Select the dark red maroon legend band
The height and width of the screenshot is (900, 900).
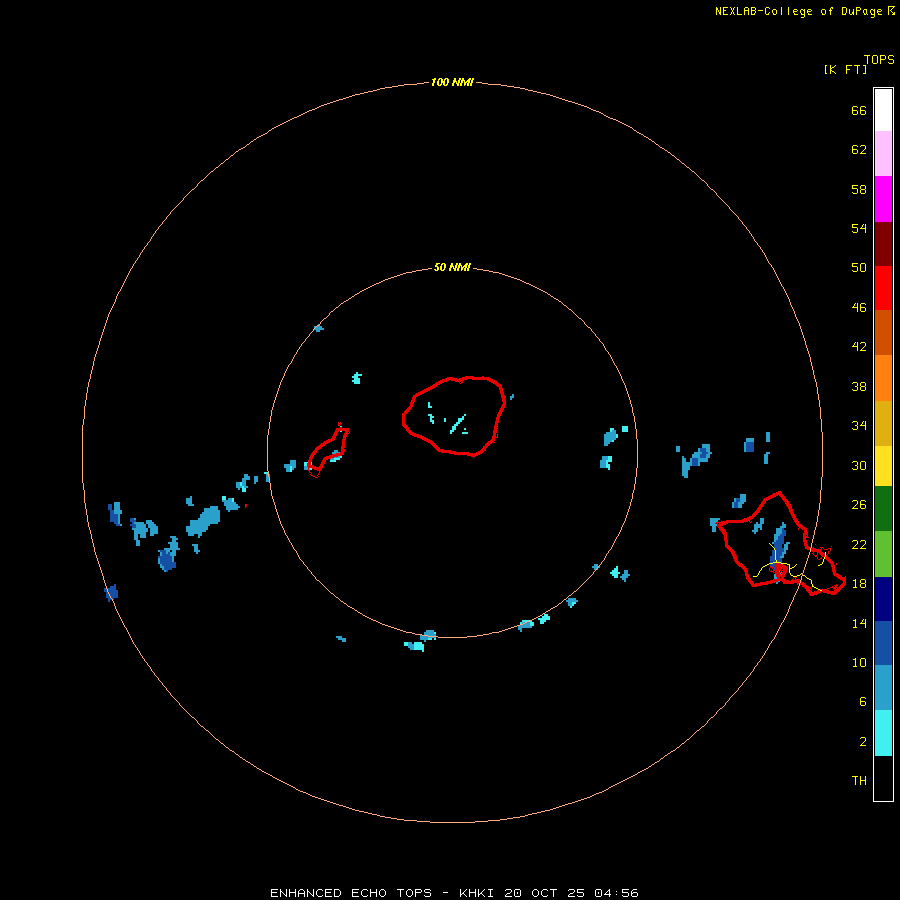(x=883, y=243)
